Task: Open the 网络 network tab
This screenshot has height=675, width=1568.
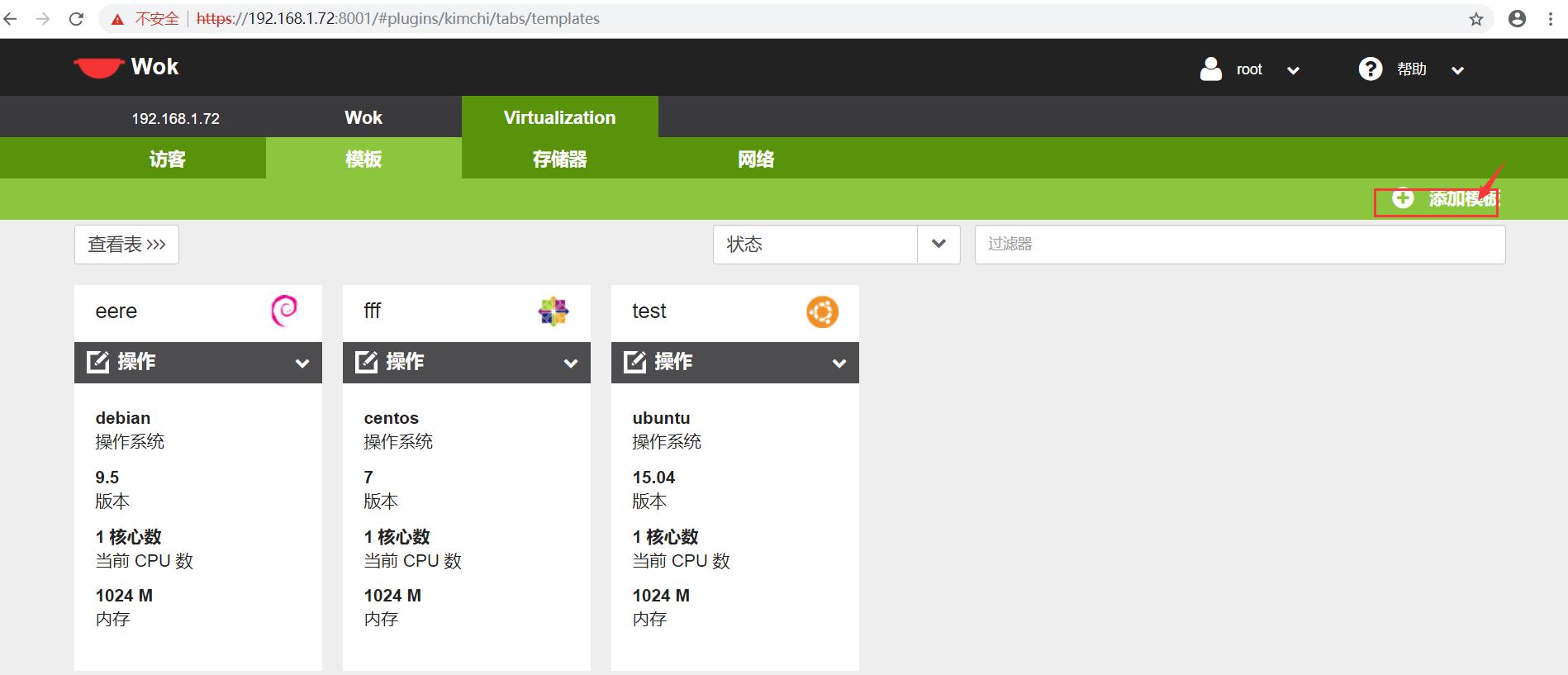Action: click(756, 159)
